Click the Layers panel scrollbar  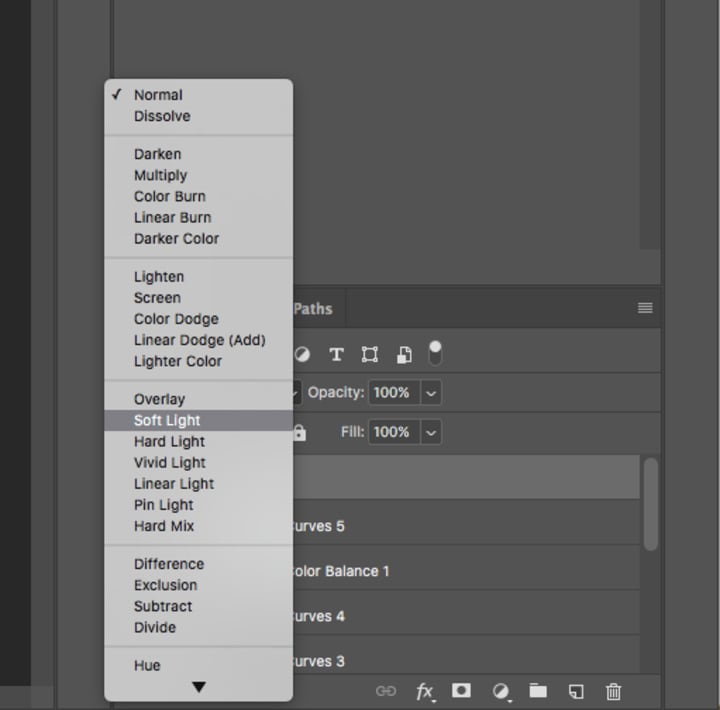tap(651, 504)
